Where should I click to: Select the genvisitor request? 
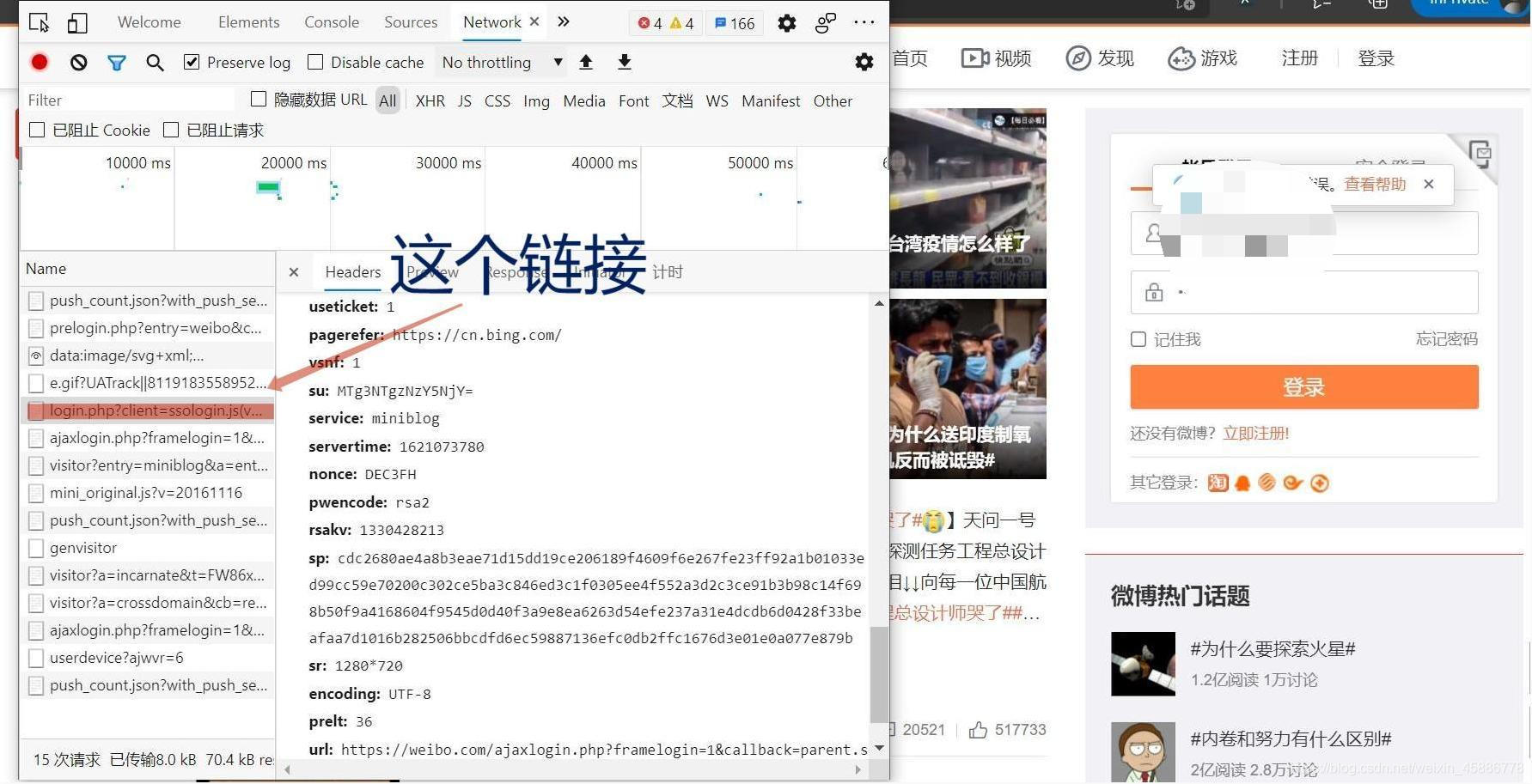pos(147,548)
